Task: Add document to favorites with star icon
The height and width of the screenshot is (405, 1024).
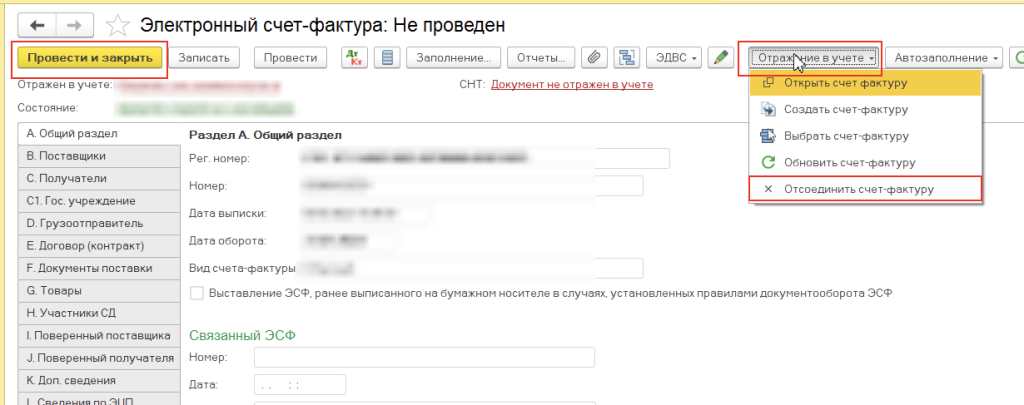Action: coord(118,24)
